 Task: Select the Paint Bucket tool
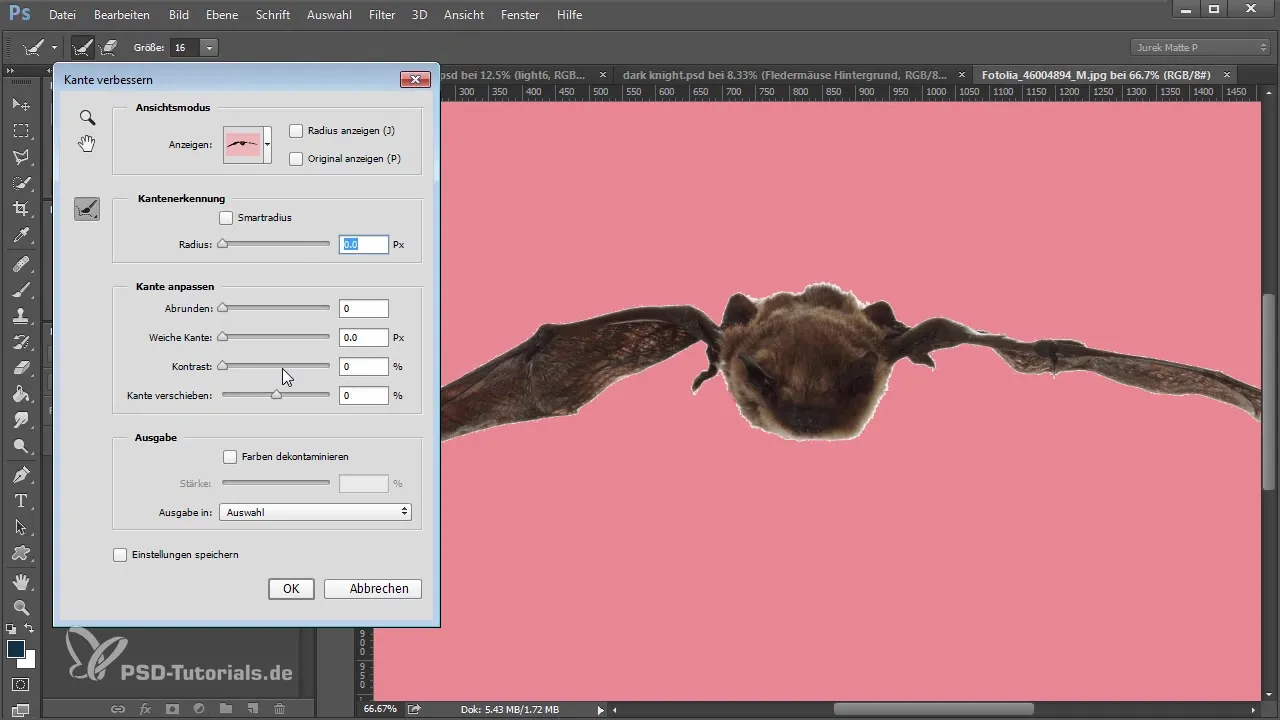pos(20,394)
